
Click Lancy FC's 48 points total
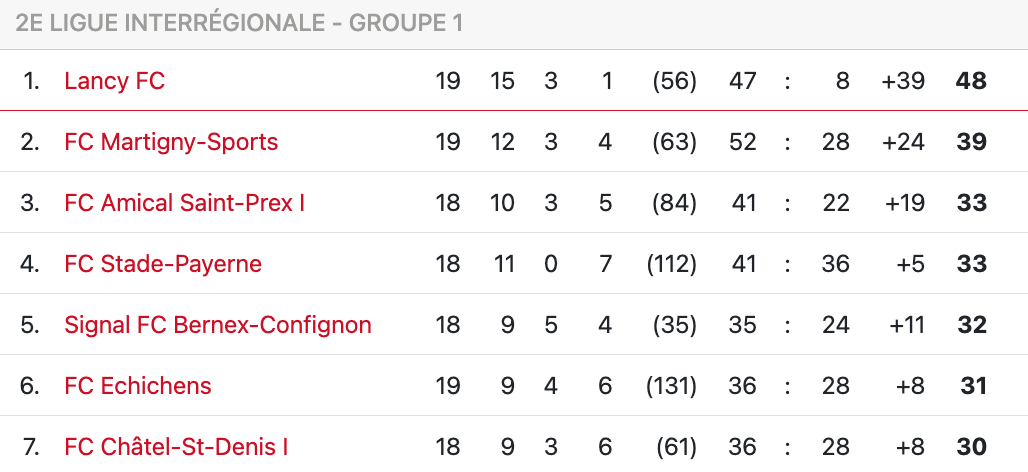[x=971, y=81]
